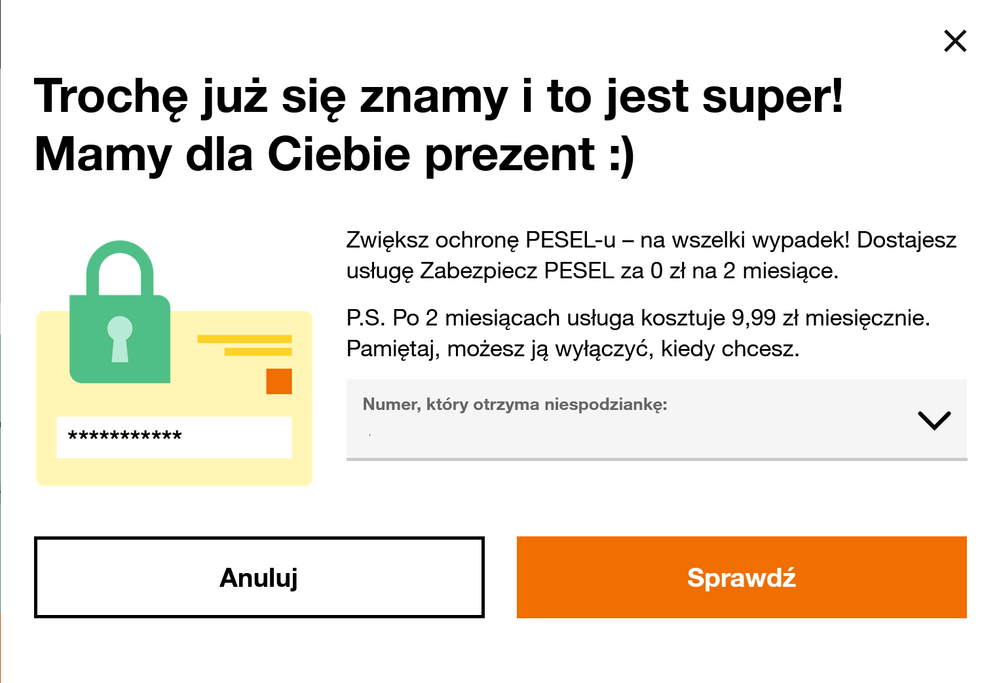Viewport: 999px width, 683px height.
Task: Dismiss the dialog with the X
Action: click(x=955, y=41)
